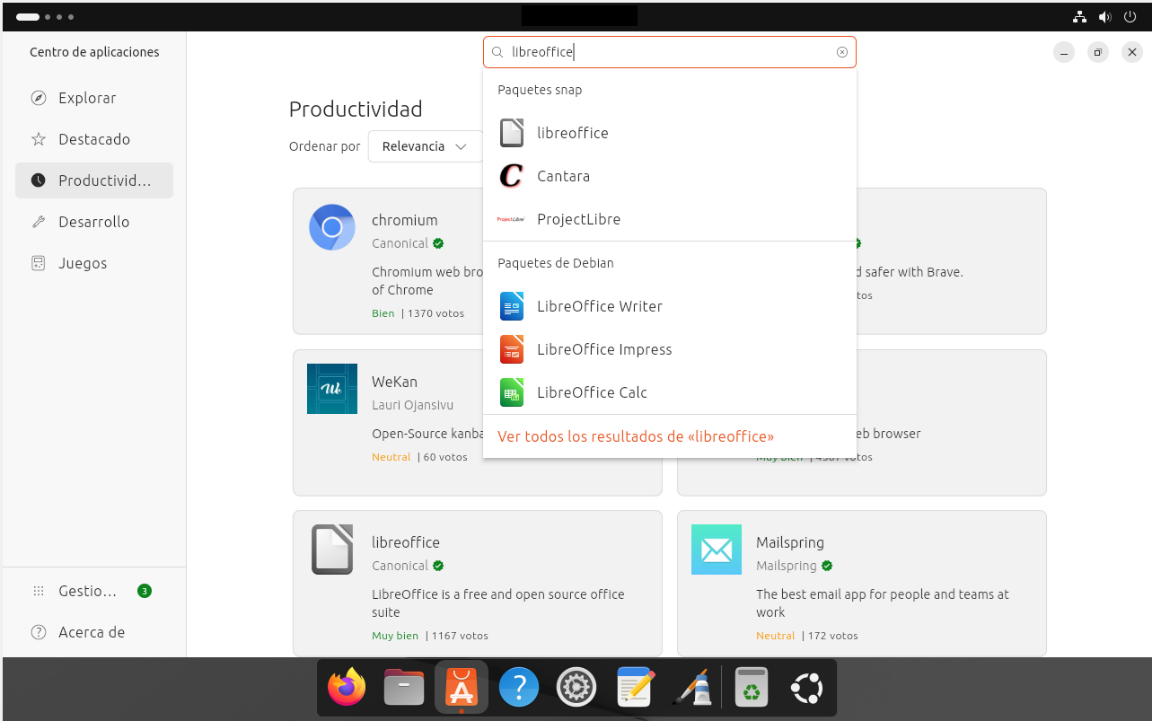Select the LibreOffice Writer result icon

point(511,306)
